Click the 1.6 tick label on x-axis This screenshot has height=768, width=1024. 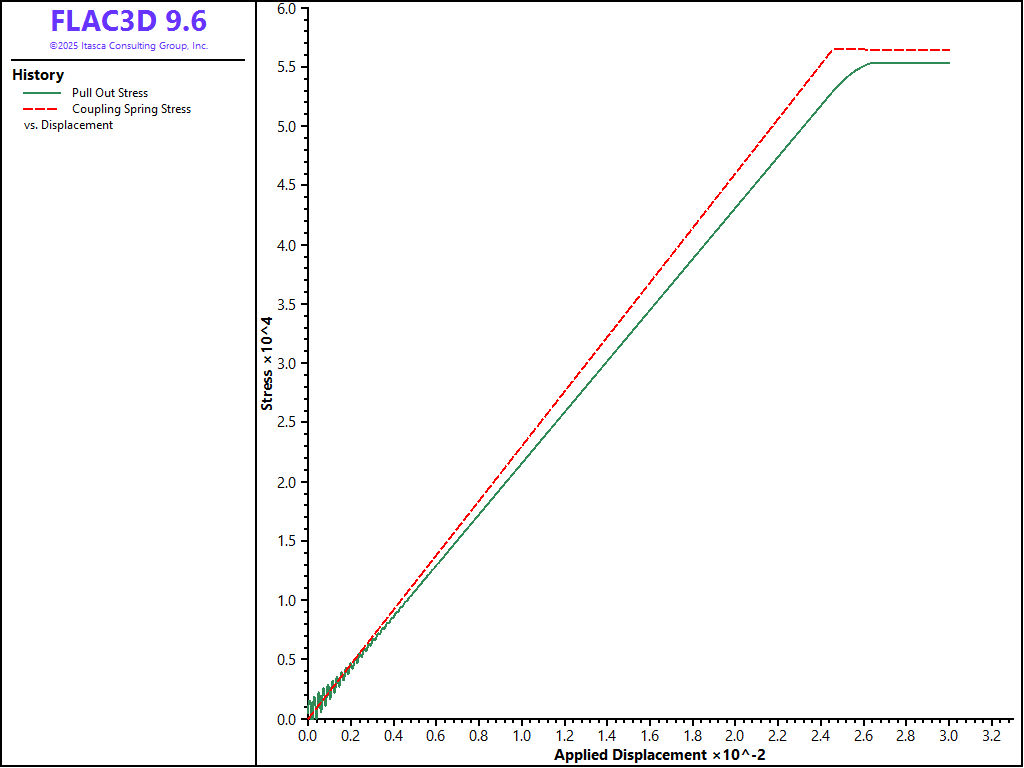click(649, 735)
